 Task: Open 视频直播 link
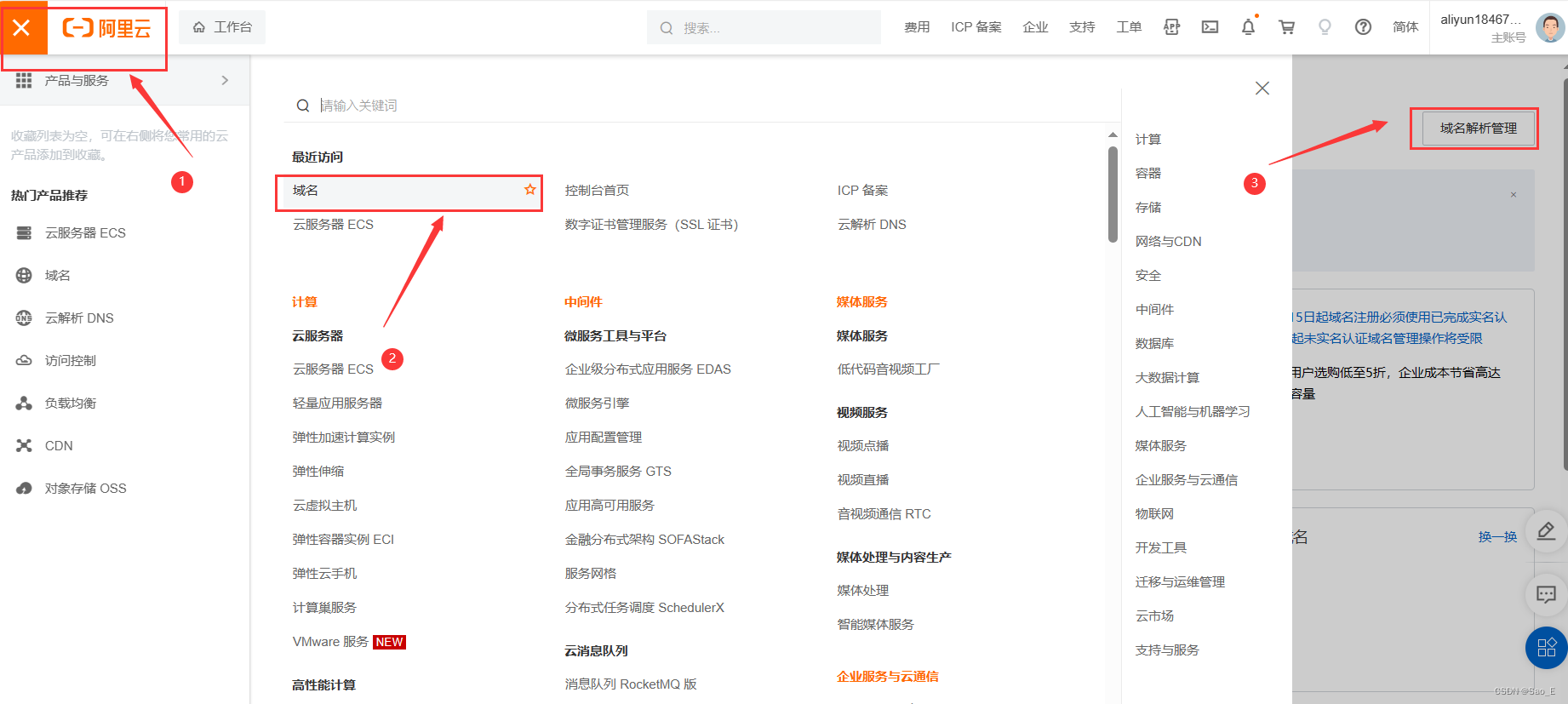tap(863, 480)
